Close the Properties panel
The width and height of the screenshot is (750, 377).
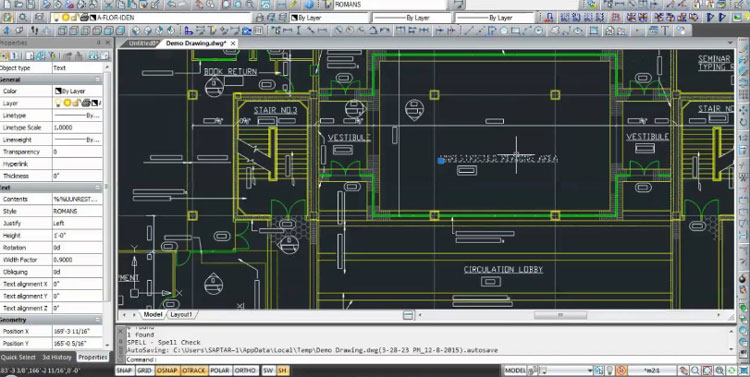[x=108, y=42]
